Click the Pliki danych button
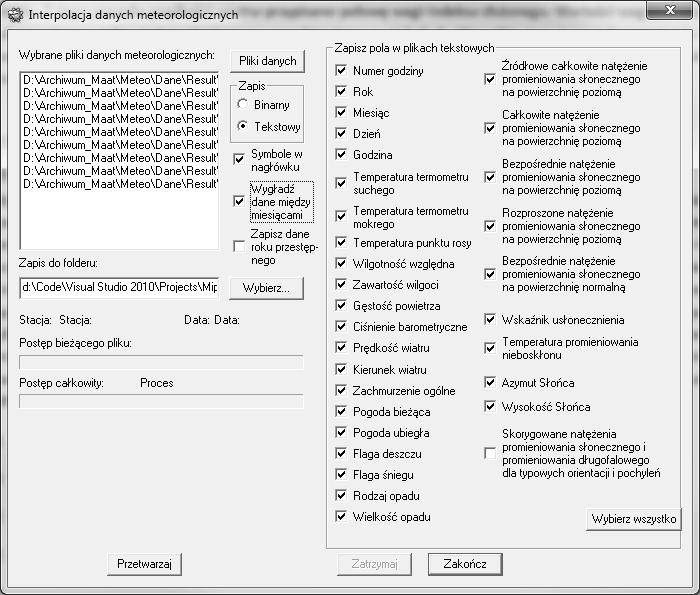This screenshot has height=595, width=700. [267, 61]
